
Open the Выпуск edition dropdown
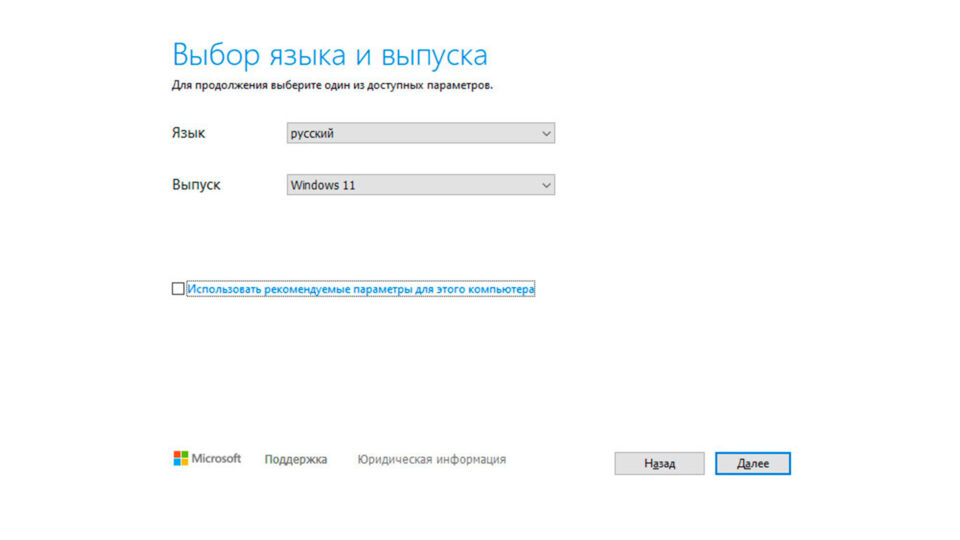(421, 185)
